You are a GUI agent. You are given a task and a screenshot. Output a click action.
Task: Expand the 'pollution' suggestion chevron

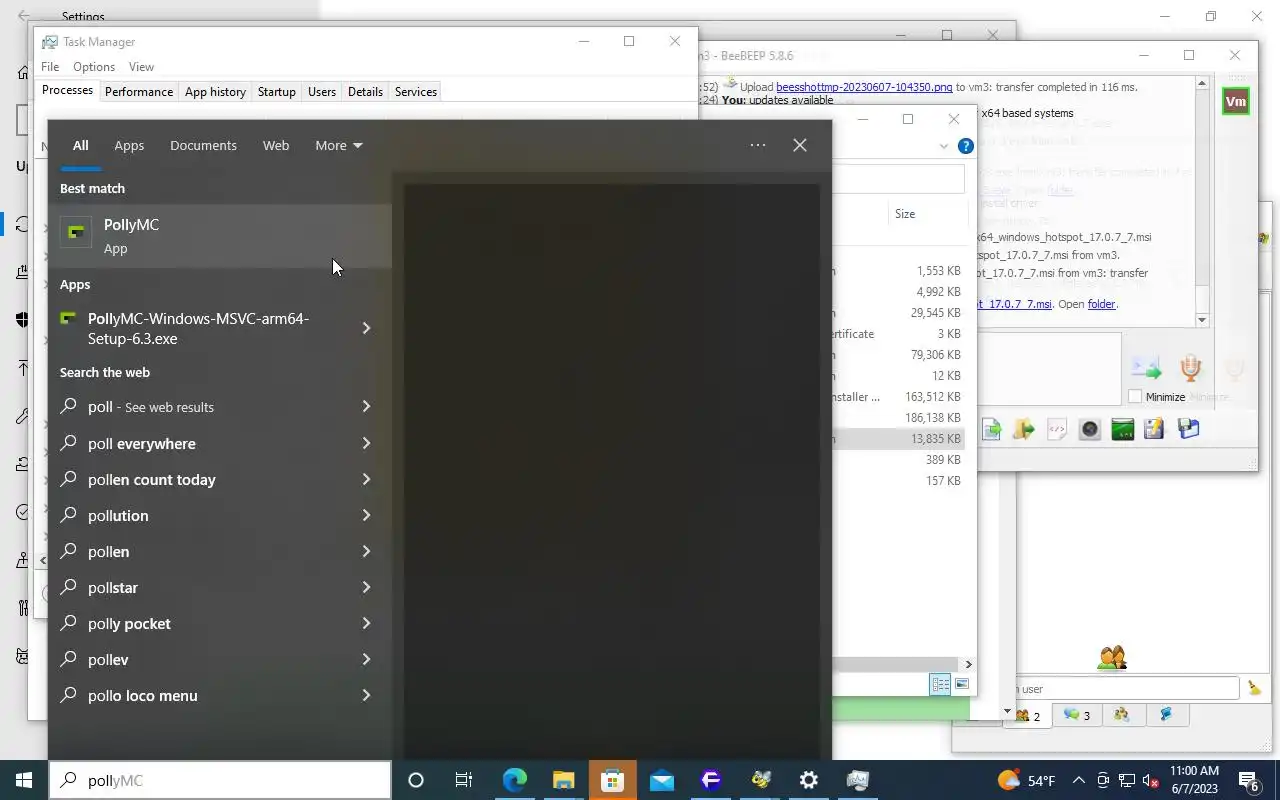[x=366, y=515]
